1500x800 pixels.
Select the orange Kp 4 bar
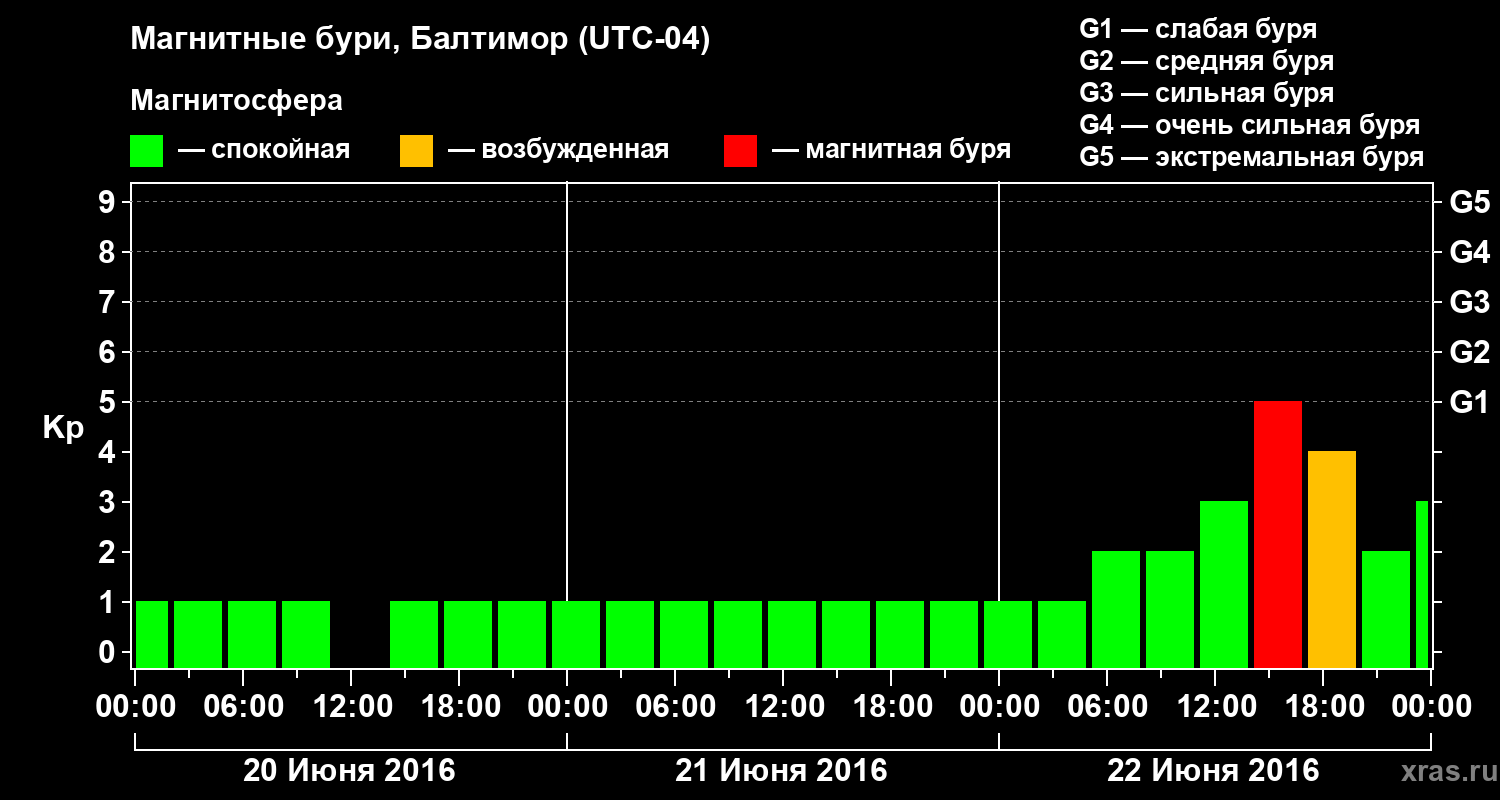click(1332, 560)
